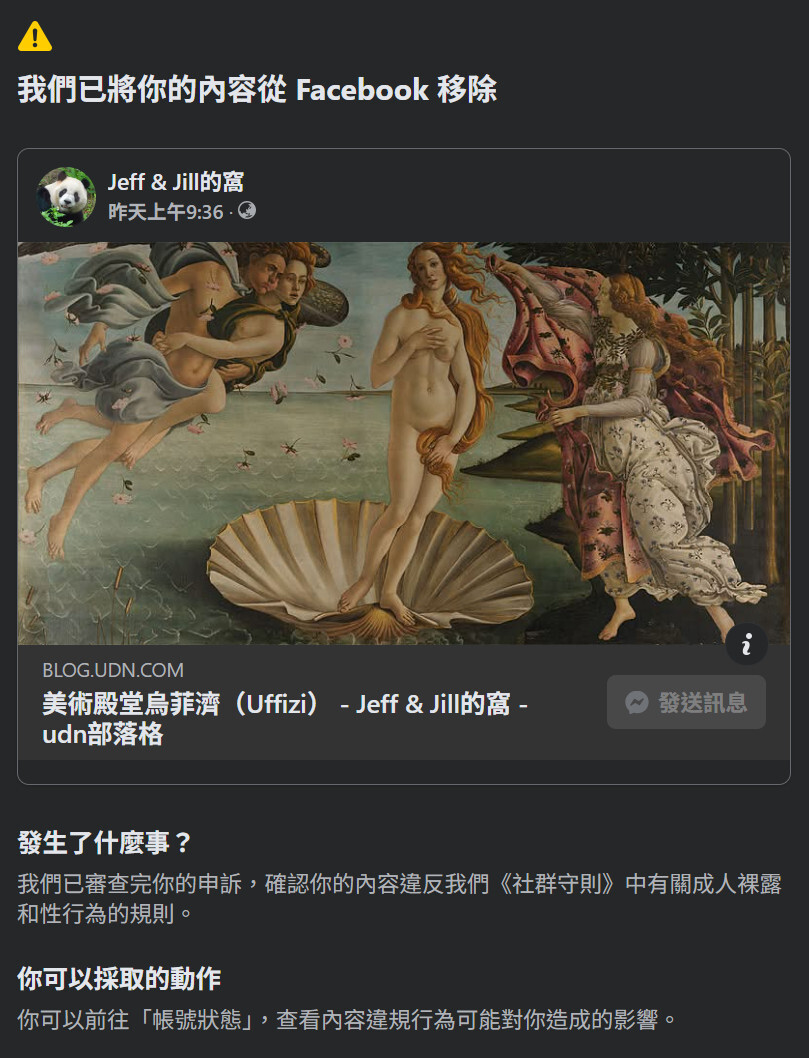
Task: Click the 發送訊息 button label
Action: (x=702, y=702)
